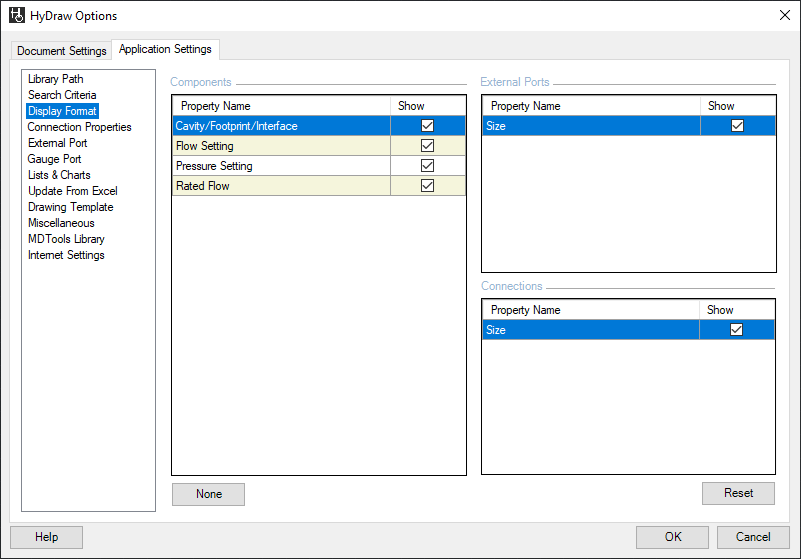
Task: Toggle Pressure Setting Show checkbox
Action: coord(428,166)
